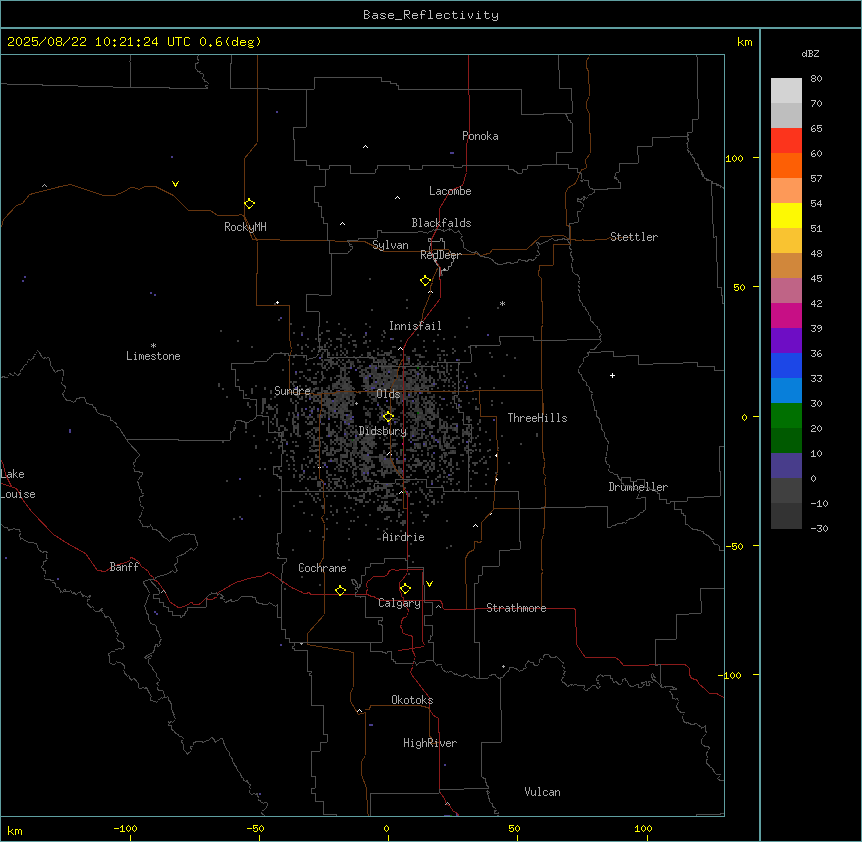The image size is (862, 842).
Task: Select the purple 39 dBZ legend swatch
Action: click(786, 340)
